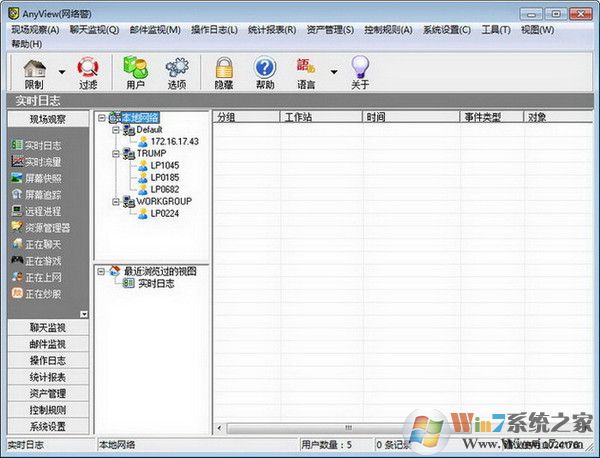This screenshot has height=458, width=600.
Task: Select 正在上网 in the sidebar
Action: [36, 277]
